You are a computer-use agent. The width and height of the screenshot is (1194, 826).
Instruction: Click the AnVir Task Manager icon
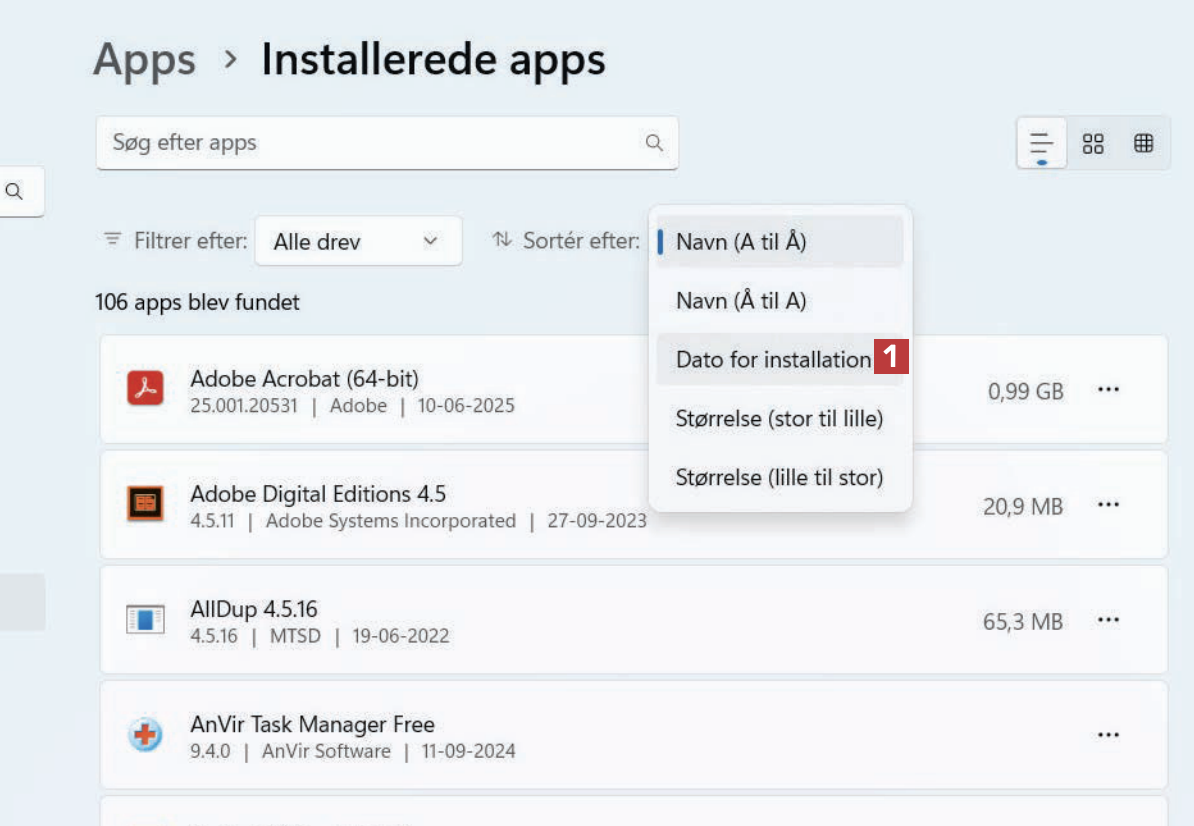tap(145, 736)
